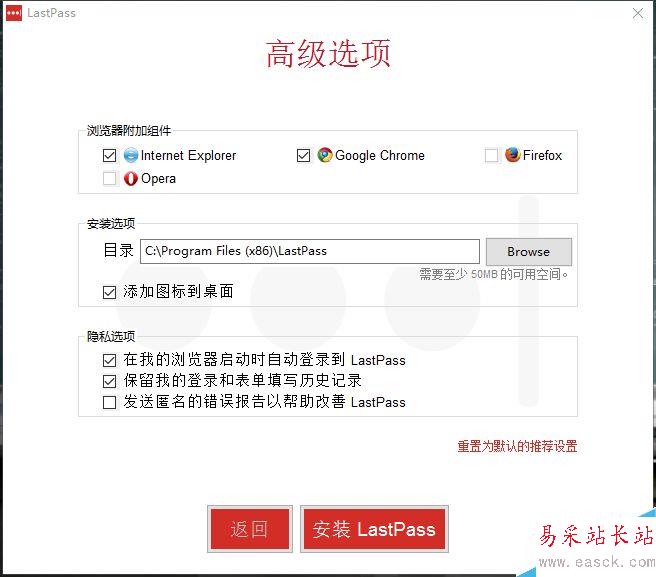Toggle 在我的浏览器启动时自动登录到 LastPass checkbox
The image size is (656, 577).
pos(110,360)
